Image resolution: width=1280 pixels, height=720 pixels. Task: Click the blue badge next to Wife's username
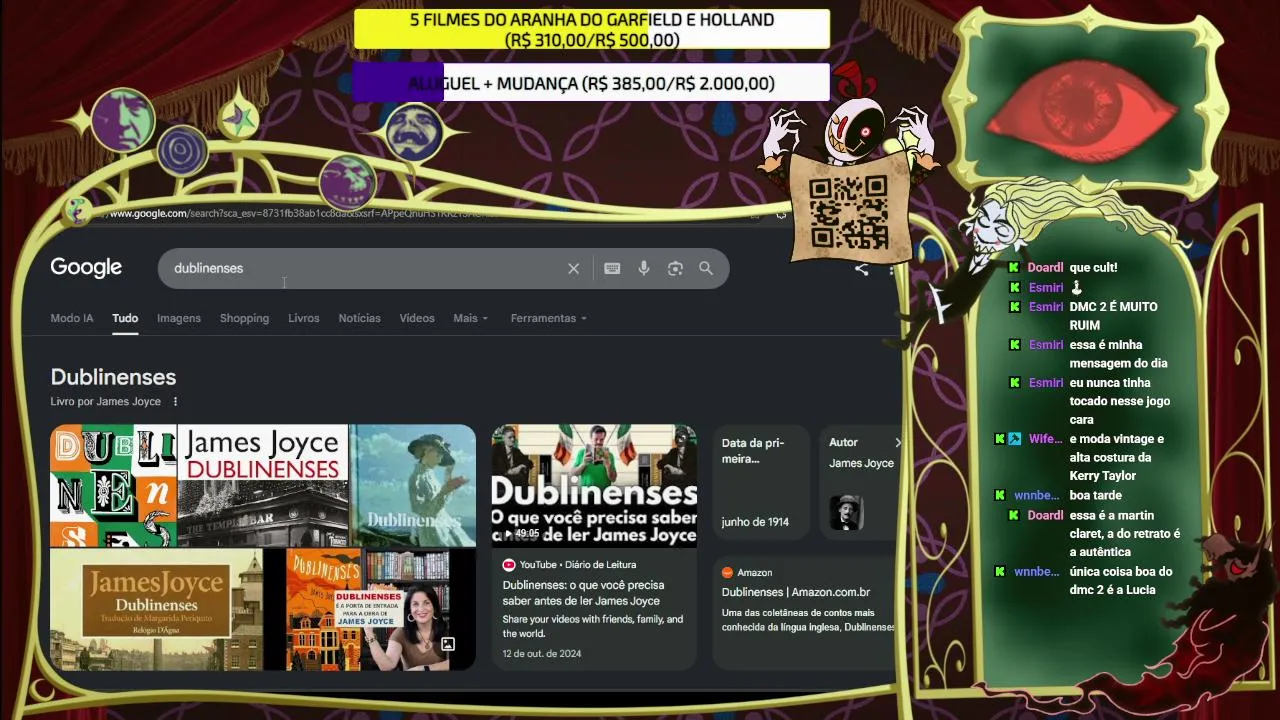1014,439
